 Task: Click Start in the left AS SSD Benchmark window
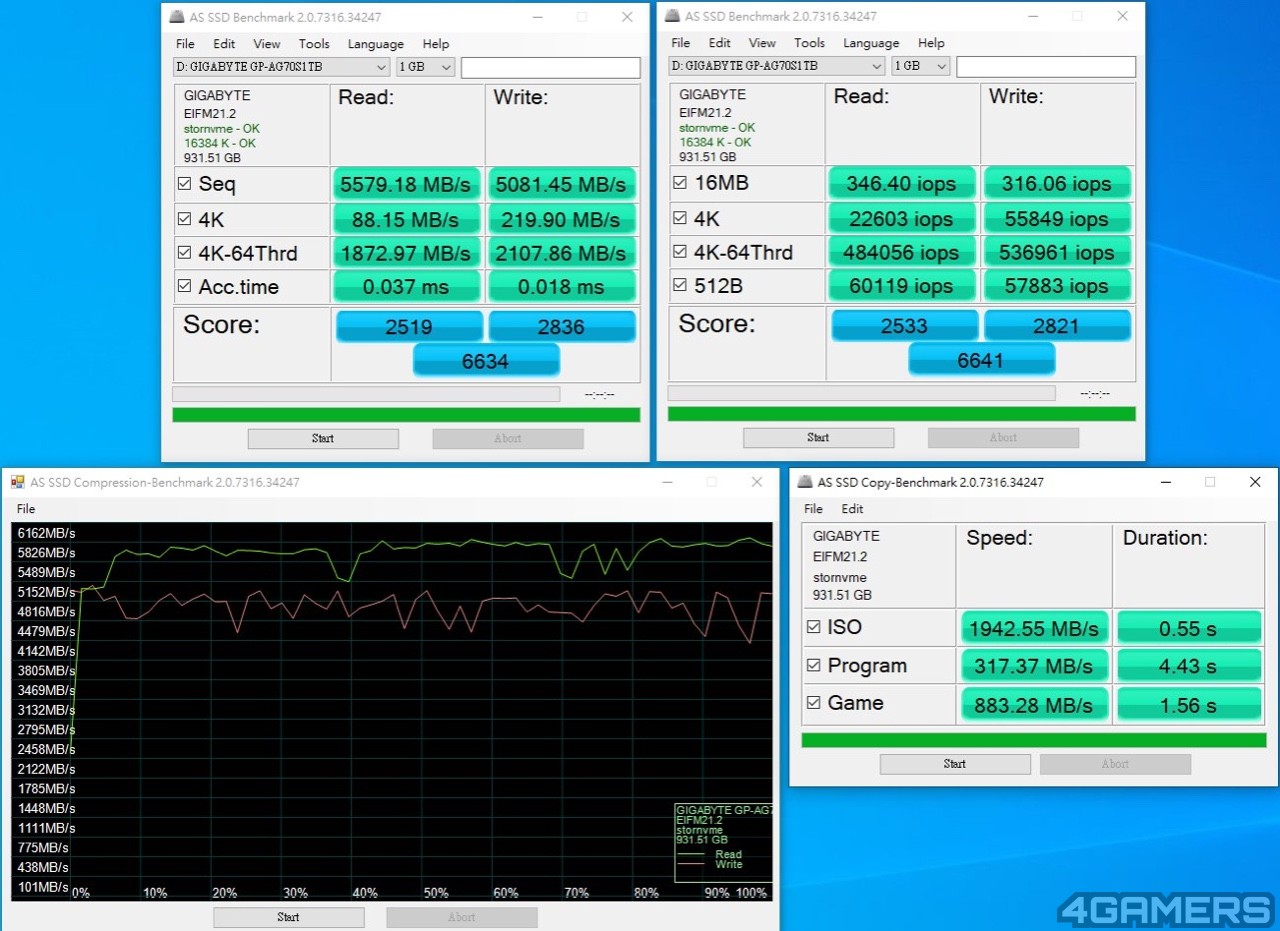(x=323, y=438)
